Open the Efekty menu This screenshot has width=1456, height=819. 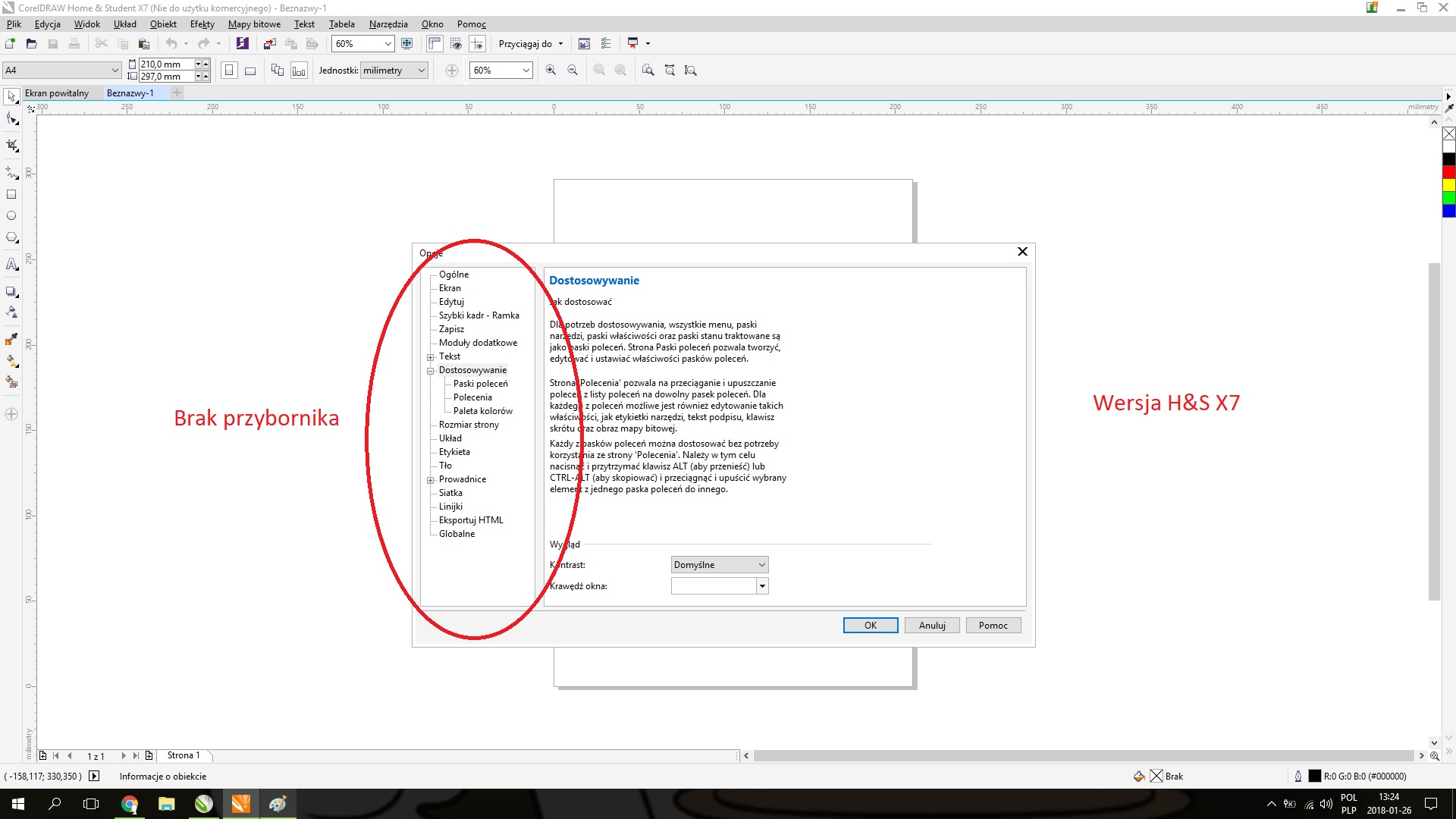(202, 24)
